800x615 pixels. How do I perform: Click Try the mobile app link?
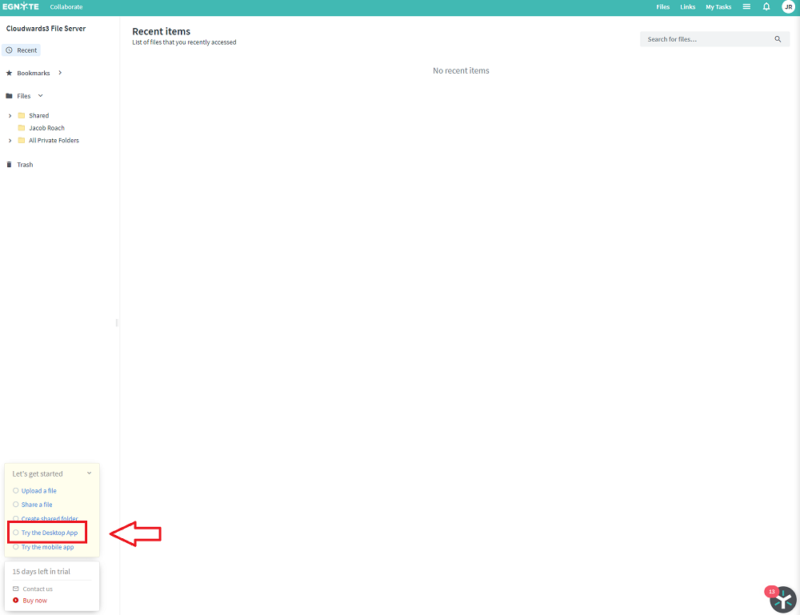click(47, 547)
